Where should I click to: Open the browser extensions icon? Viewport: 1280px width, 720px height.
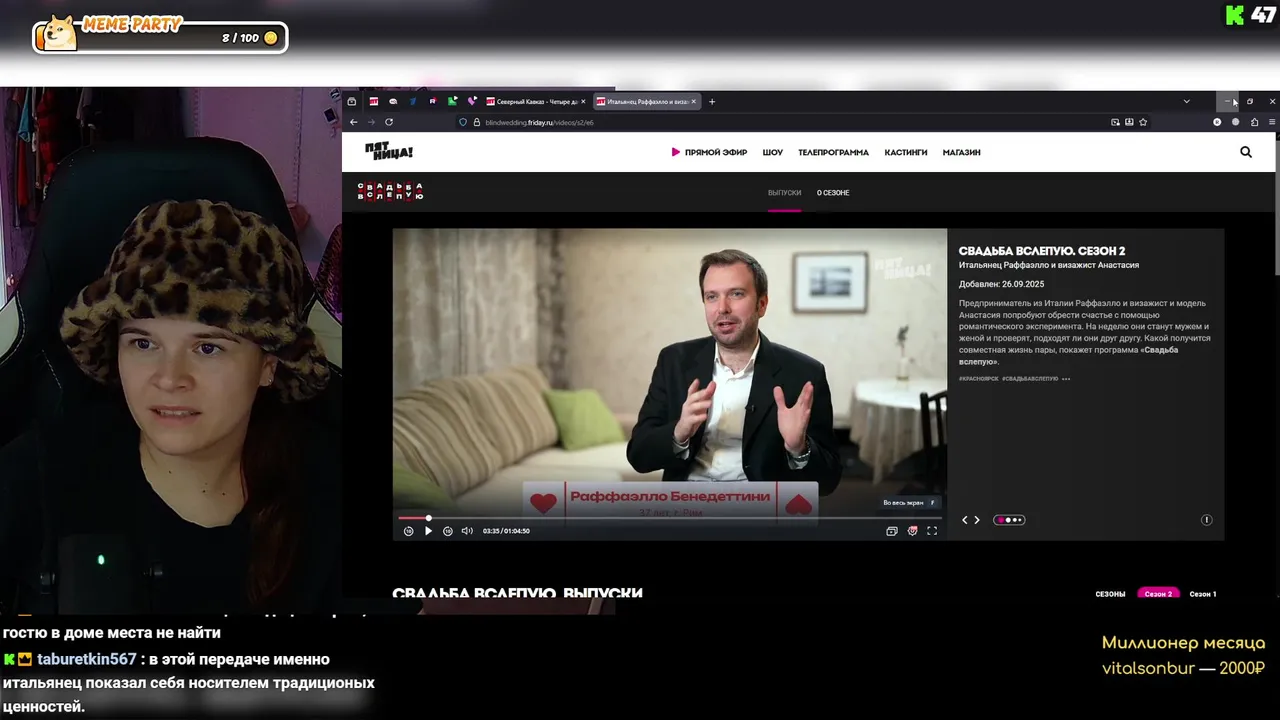pos(1254,122)
